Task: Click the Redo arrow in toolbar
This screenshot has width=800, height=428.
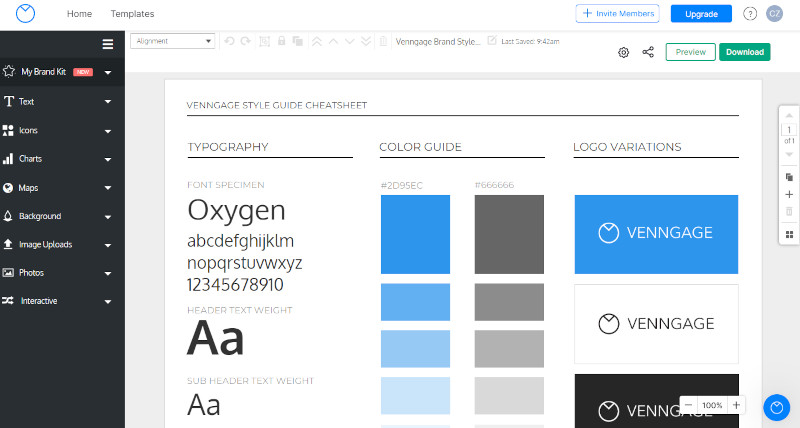Action: click(246, 41)
